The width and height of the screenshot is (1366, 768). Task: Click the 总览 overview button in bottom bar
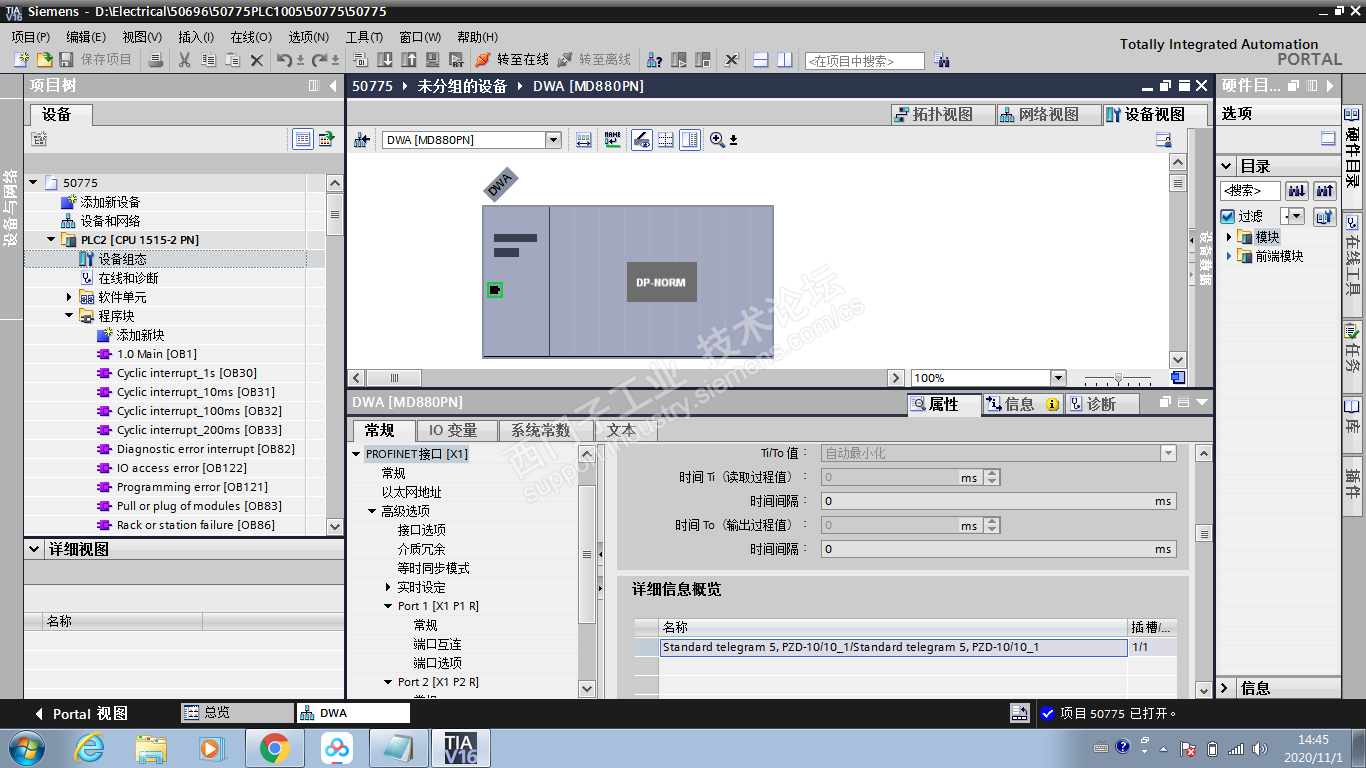pyautogui.click(x=238, y=713)
